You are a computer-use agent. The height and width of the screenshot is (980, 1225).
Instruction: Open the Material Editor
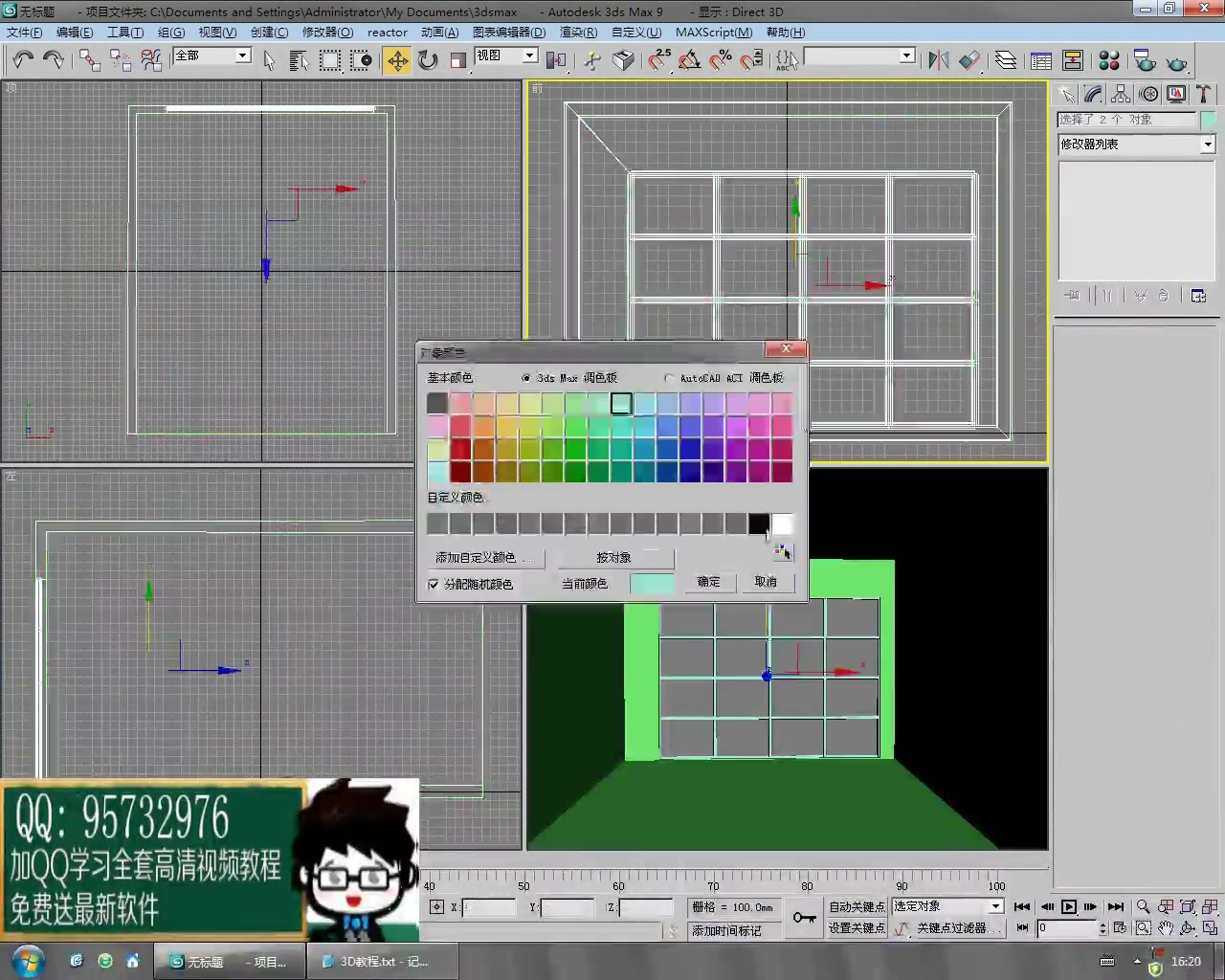[x=1109, y=60]
